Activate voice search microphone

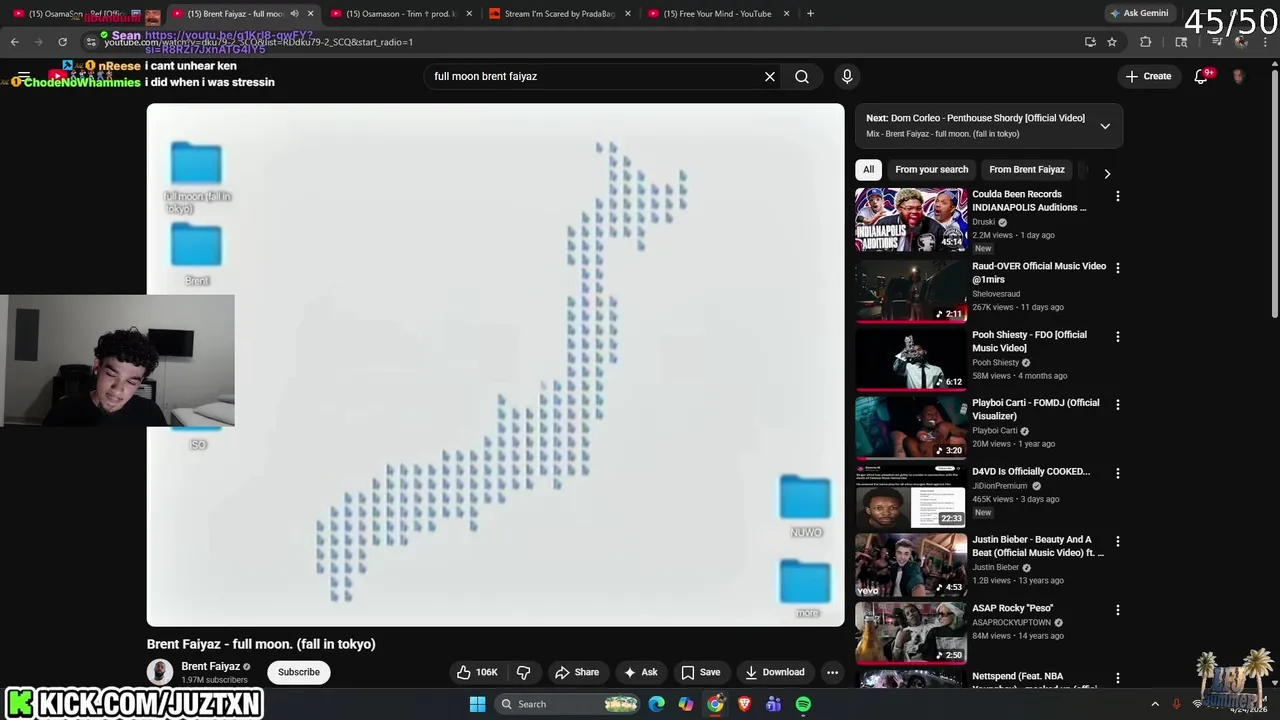click(847, 76)
